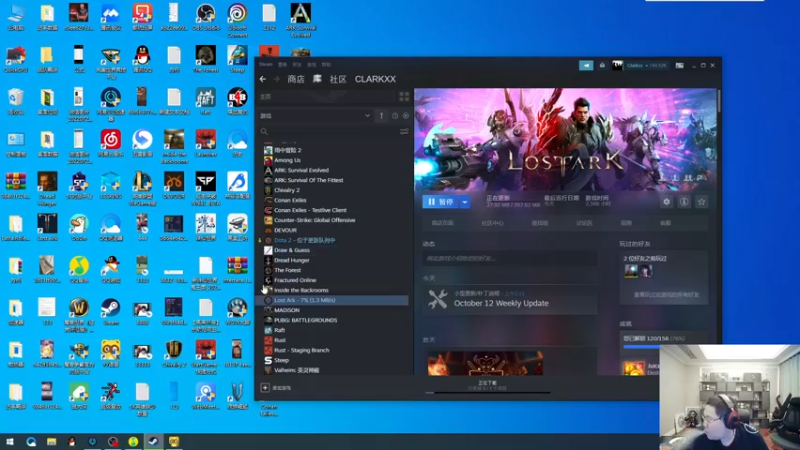Go back with Steam's left arrow

click(x=263, y=79)
